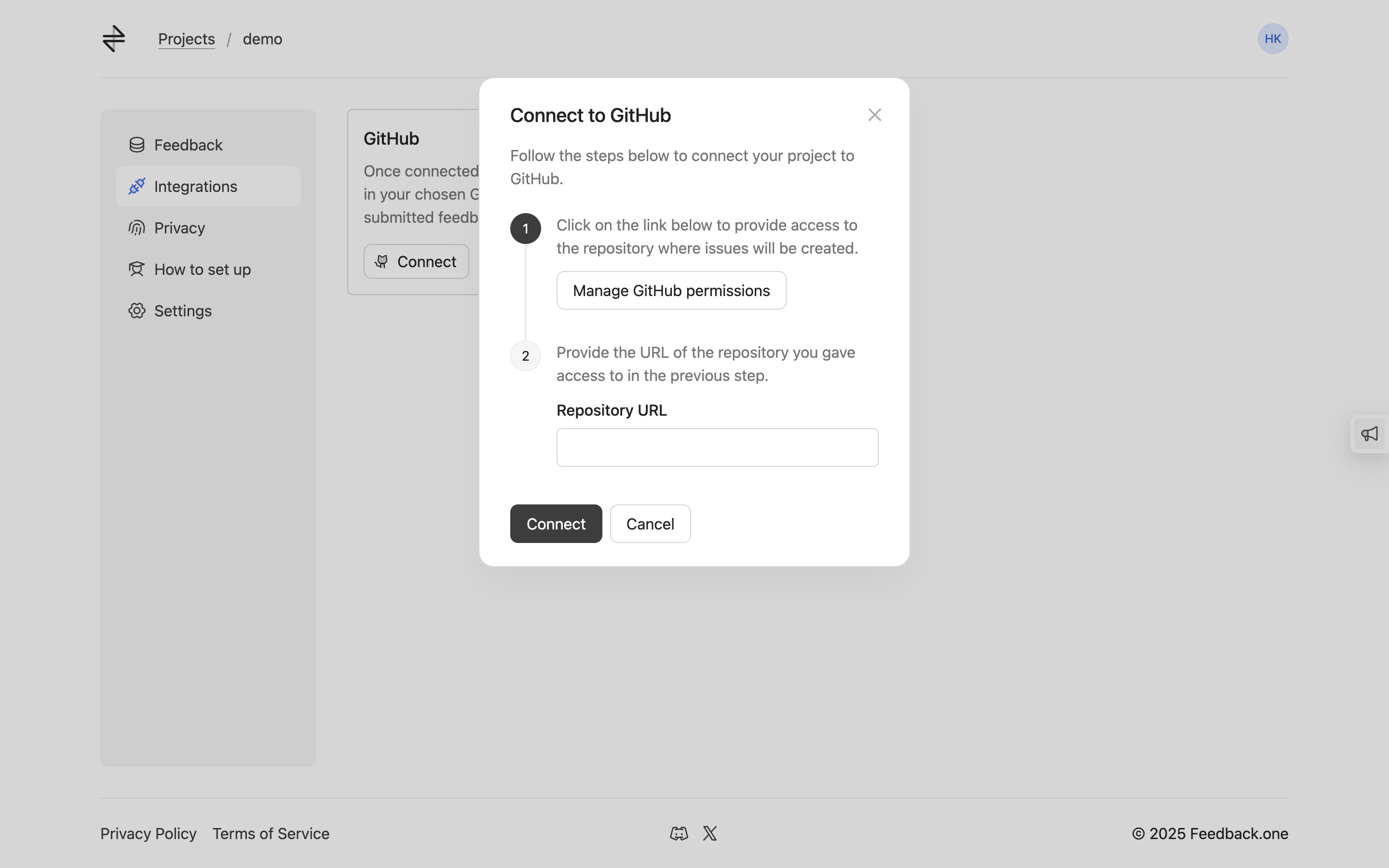The height and width of the screenshot is (868, 1389).
Task: Focus the Repository URL input field
Action: click(x=717, y=447)
